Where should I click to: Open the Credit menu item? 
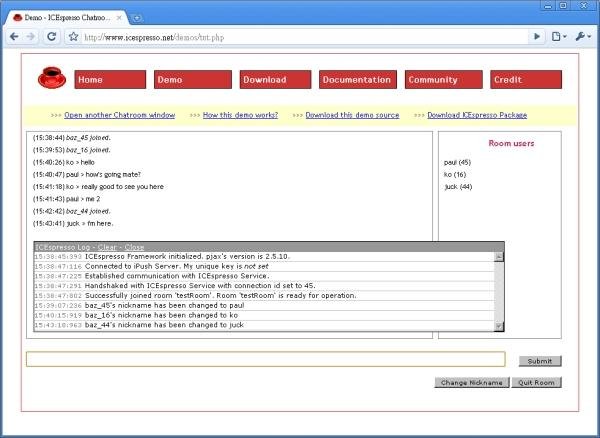[526, 80]
